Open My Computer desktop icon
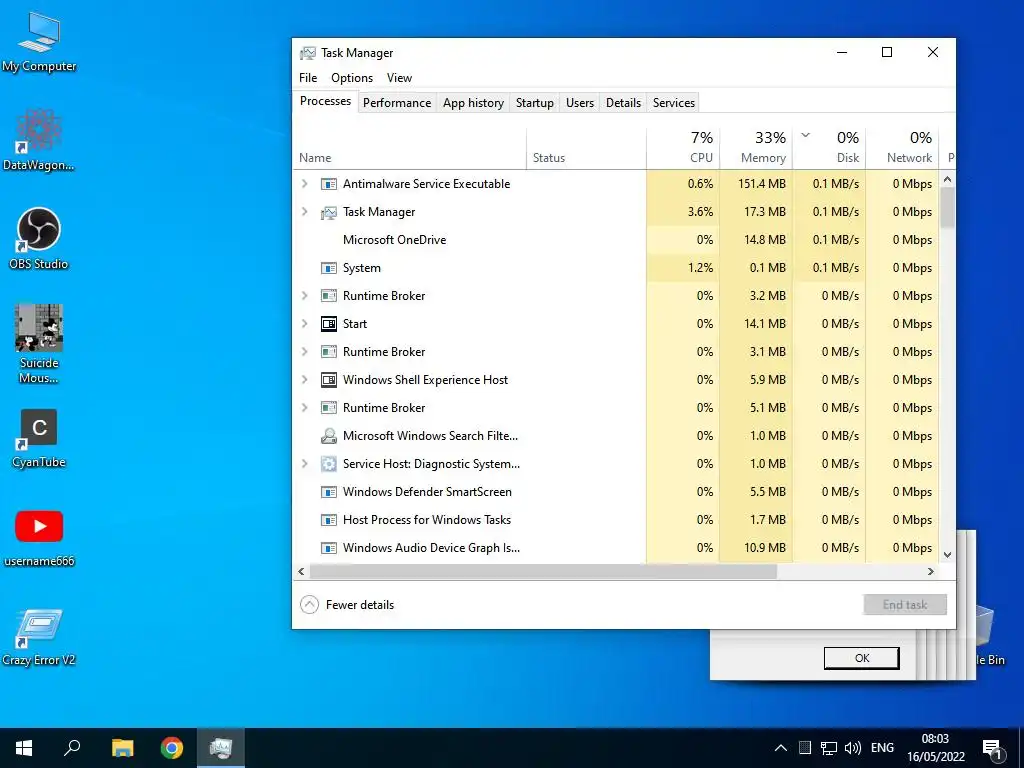 click(x=39, y=42)
